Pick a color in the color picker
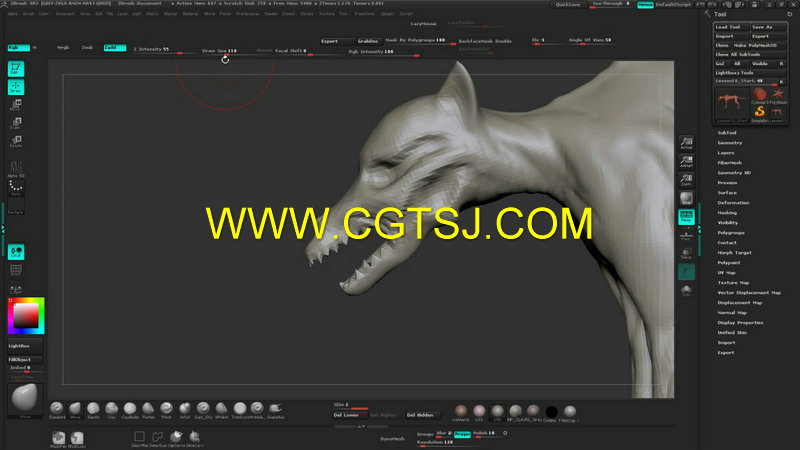This screenshot has width=800, height=450. tap(26, 316)
